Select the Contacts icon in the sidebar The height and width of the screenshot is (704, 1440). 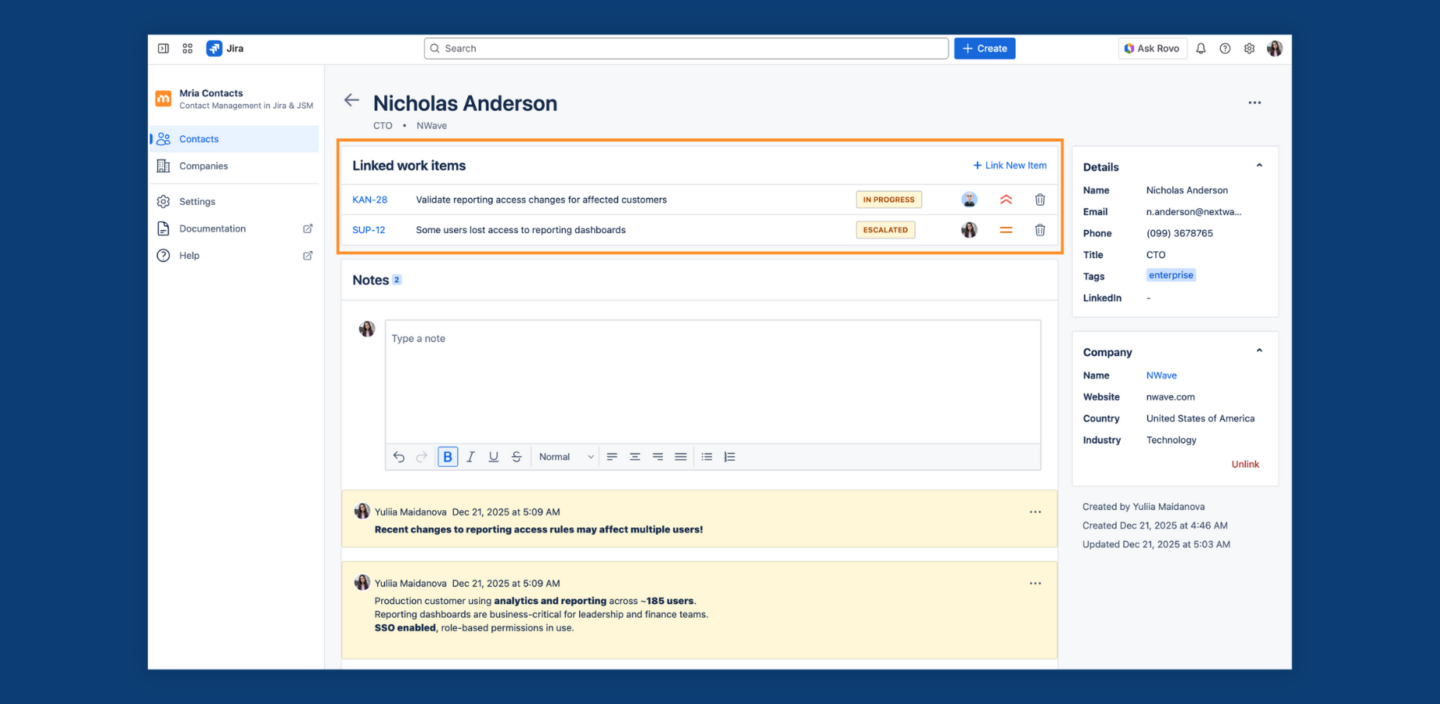(x=162, y=139)
